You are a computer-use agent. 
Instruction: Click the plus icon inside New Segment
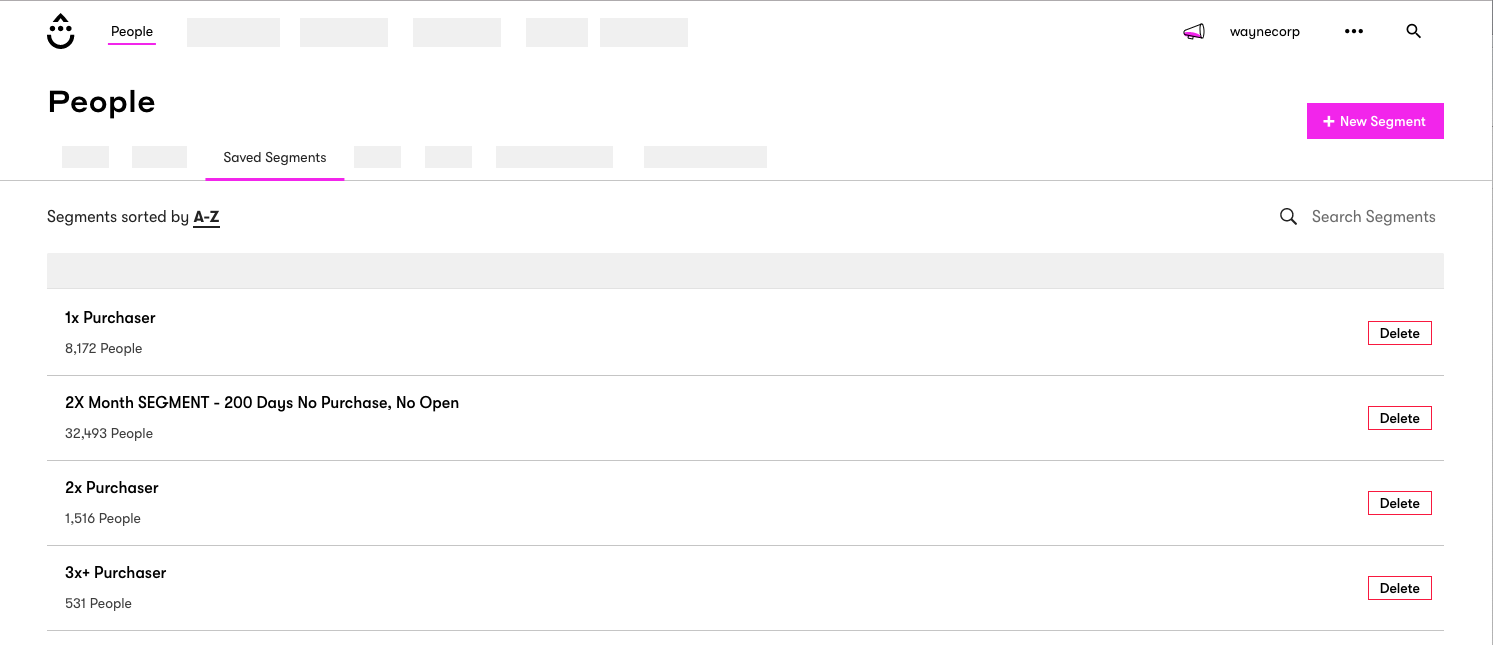click(1329, 120)
